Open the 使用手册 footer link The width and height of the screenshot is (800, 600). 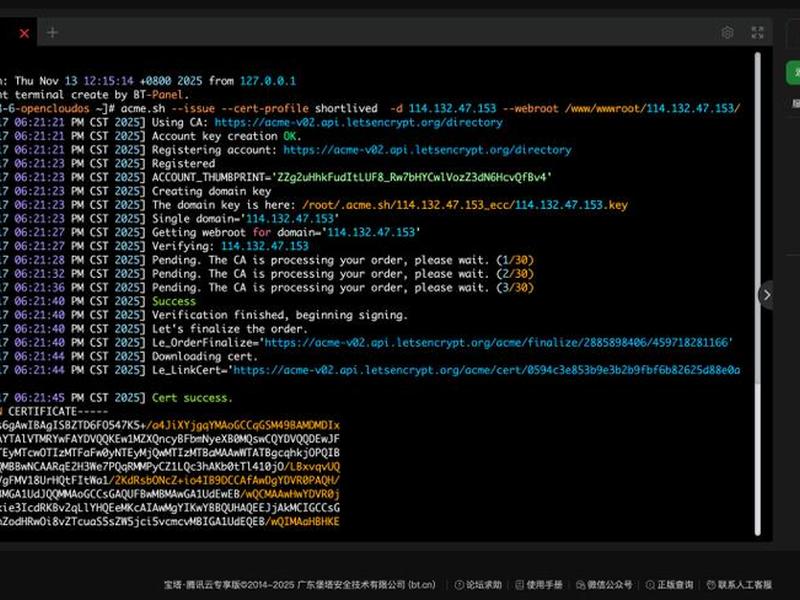(x=539, y=585)
